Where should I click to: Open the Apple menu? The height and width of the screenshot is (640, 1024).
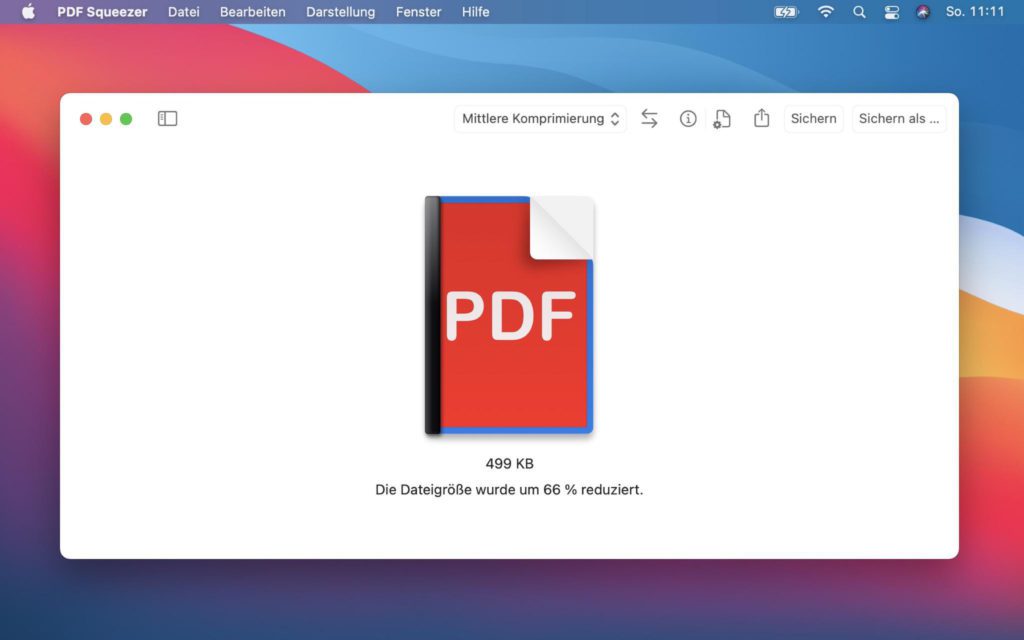tap(28, 12)
